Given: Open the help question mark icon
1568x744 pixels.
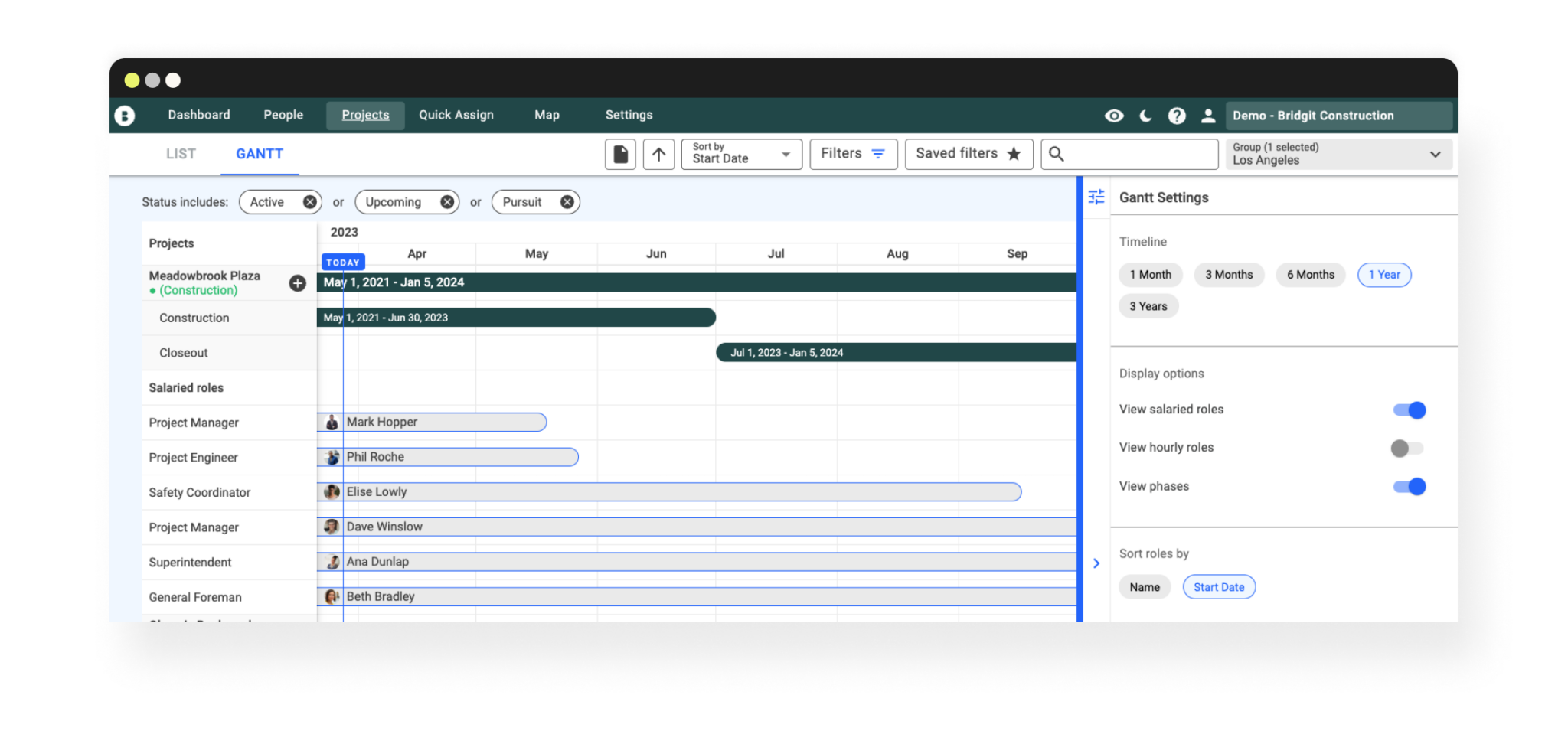Looking at the screenshot, I should tap(1177, 115).
